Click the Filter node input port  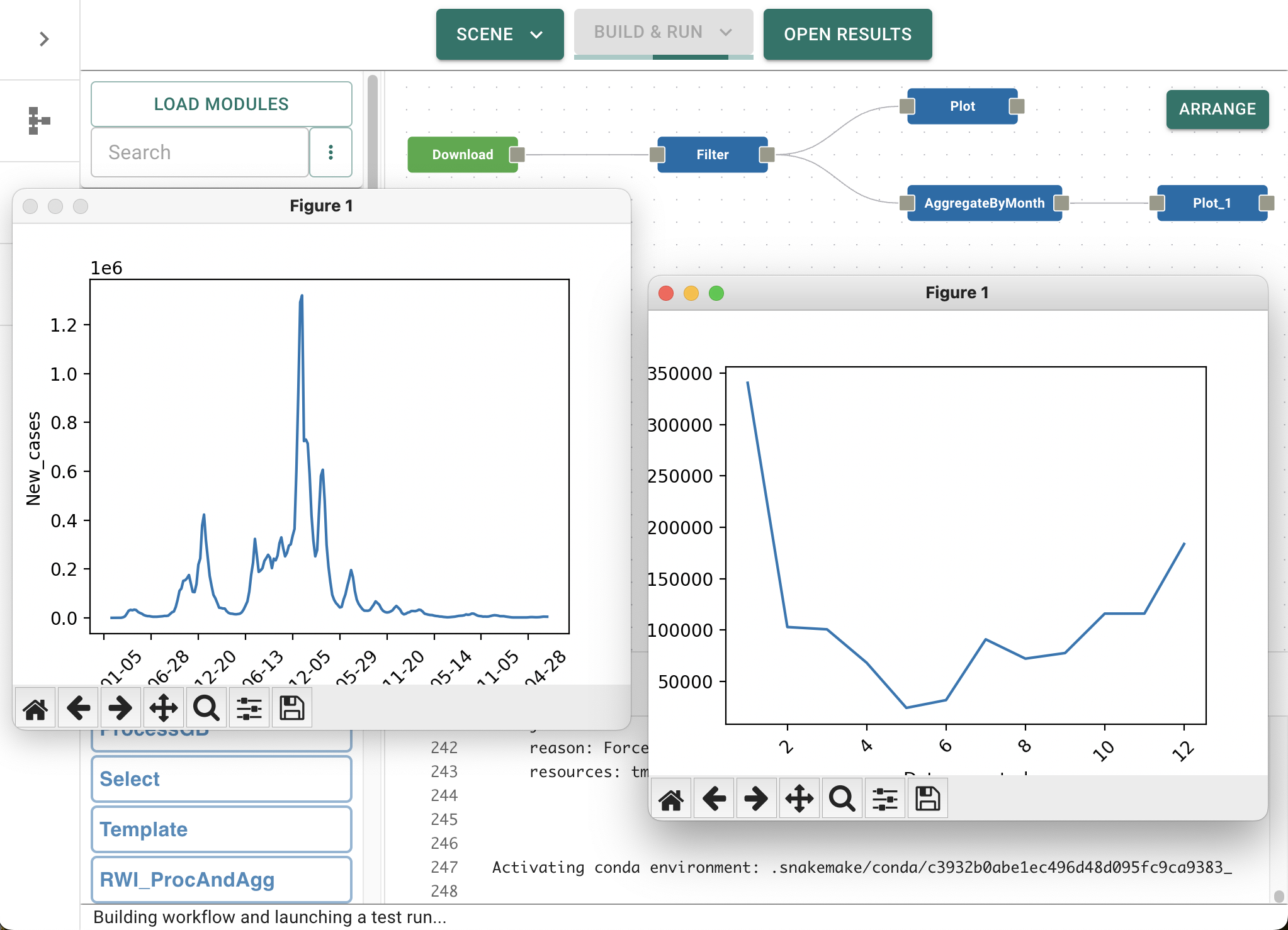point(657,155)
